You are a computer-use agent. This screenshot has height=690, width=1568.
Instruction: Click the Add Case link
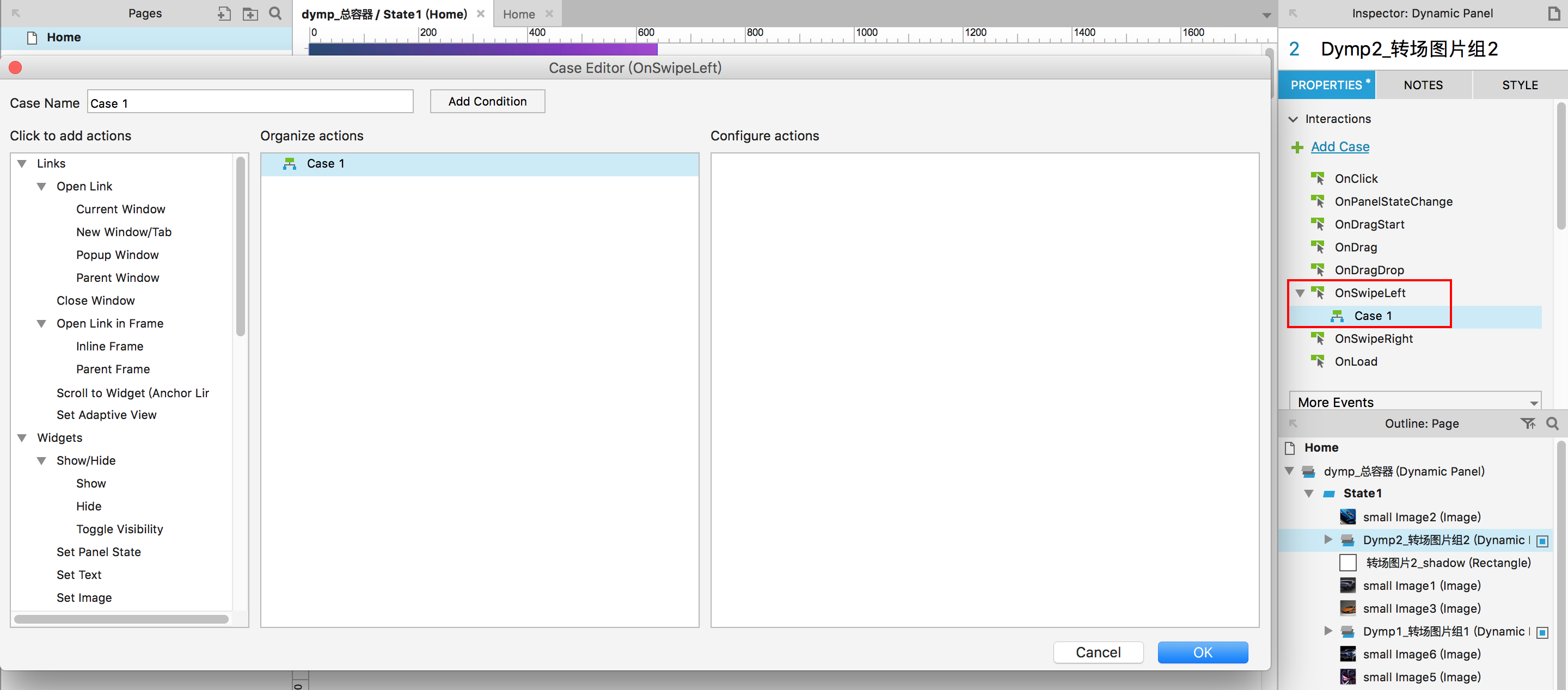pos(1339,147)
